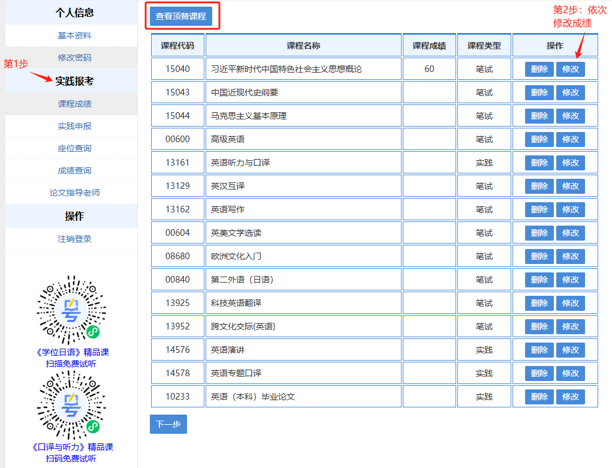612x468 pixels.
Task: Open 论文指导老师 link
Action: click(x=74, y=192)
